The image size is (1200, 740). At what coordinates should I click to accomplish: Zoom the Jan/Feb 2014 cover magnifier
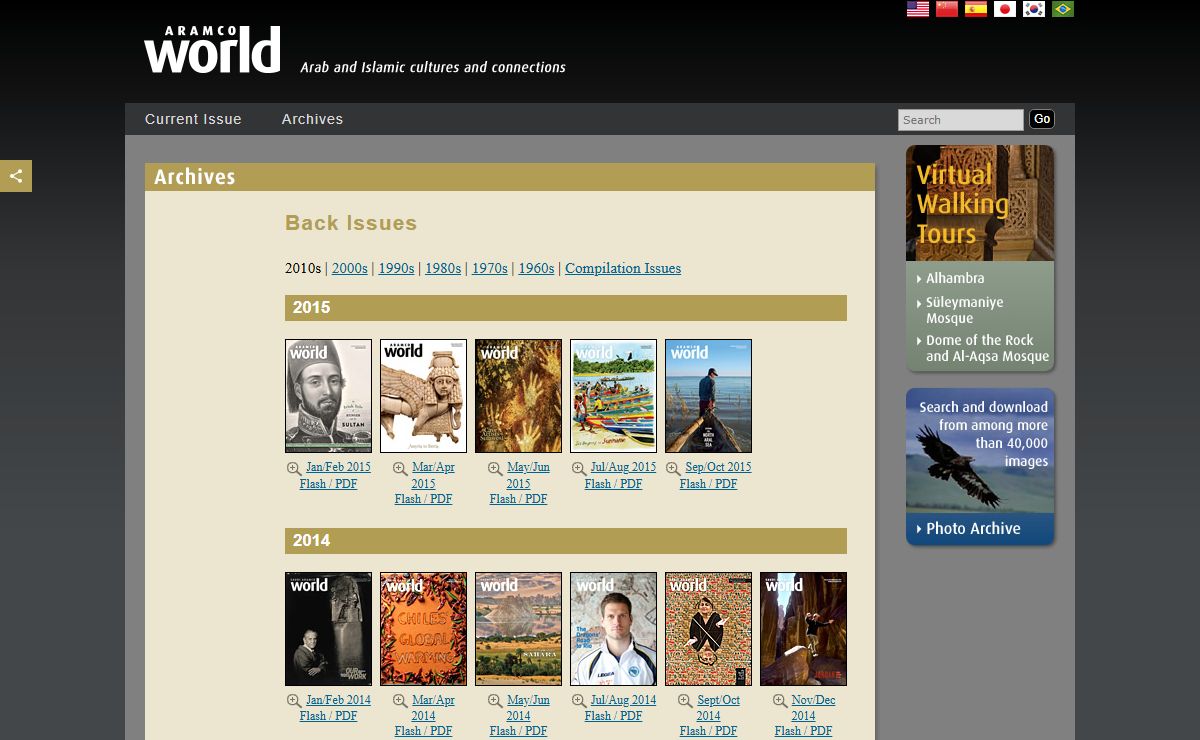tap(293, 701)
